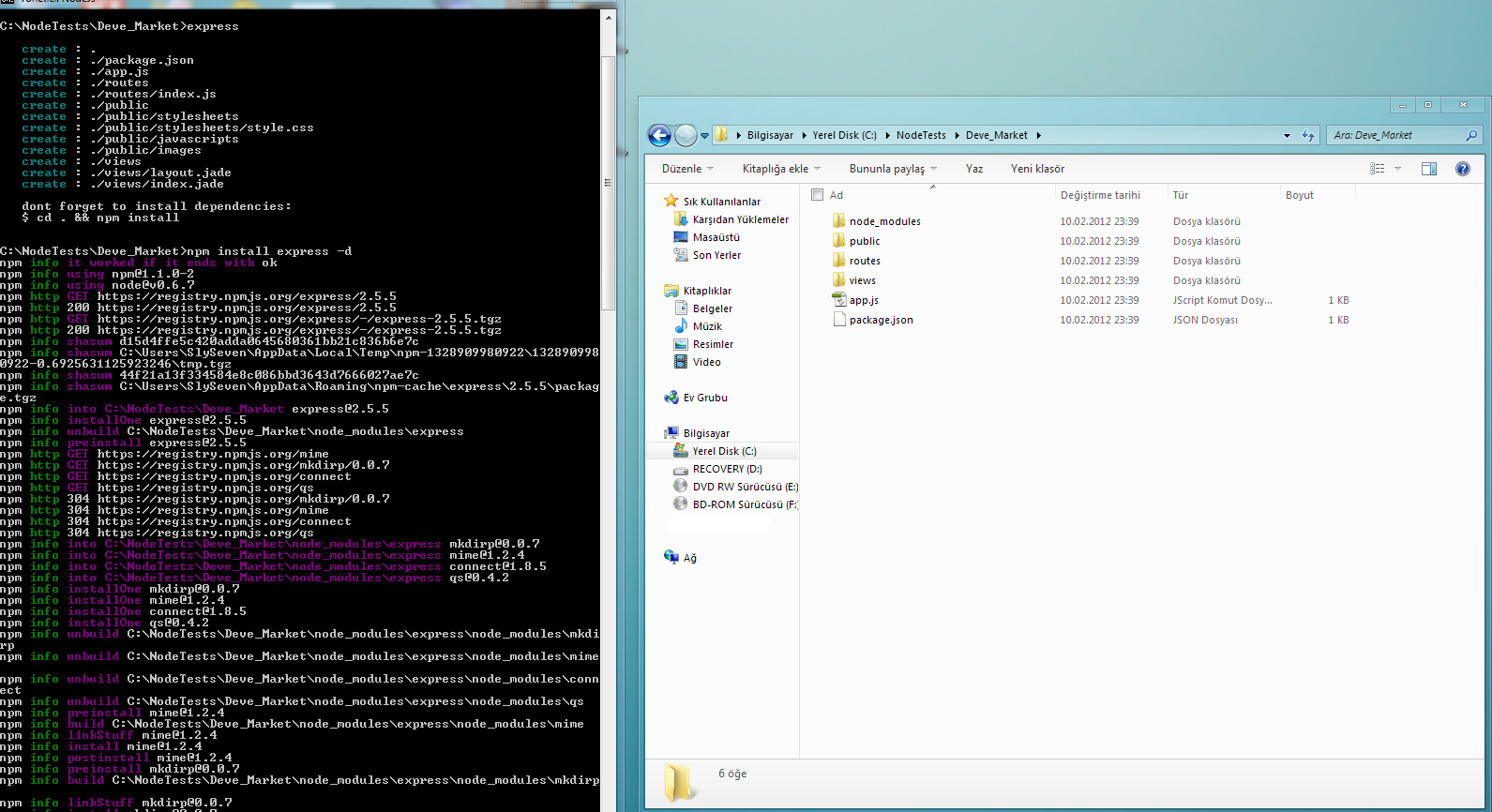Select the routes folder icon
The width and height of the screenshot is (1492, 812).
838,261
